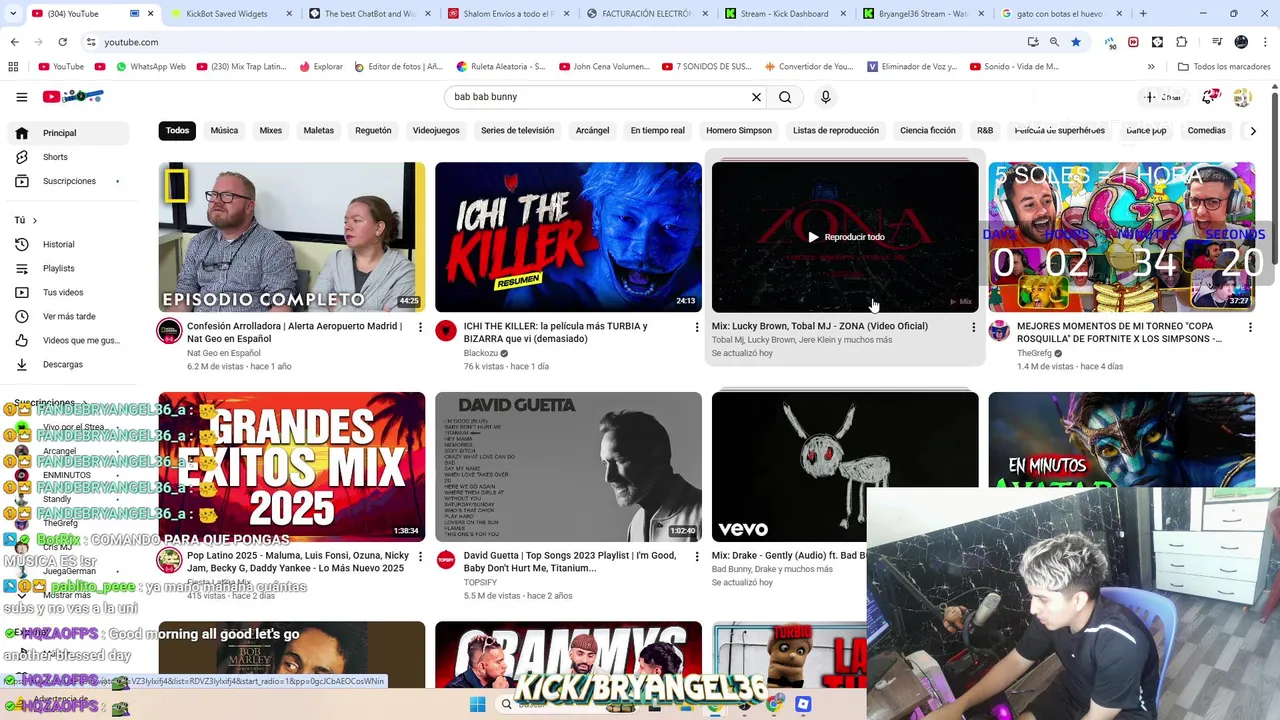The width and height of the screenshot is (1280, 720).
Task: Open more options for MEJORES MOMENTOS video
Action: coord(1250,327)
